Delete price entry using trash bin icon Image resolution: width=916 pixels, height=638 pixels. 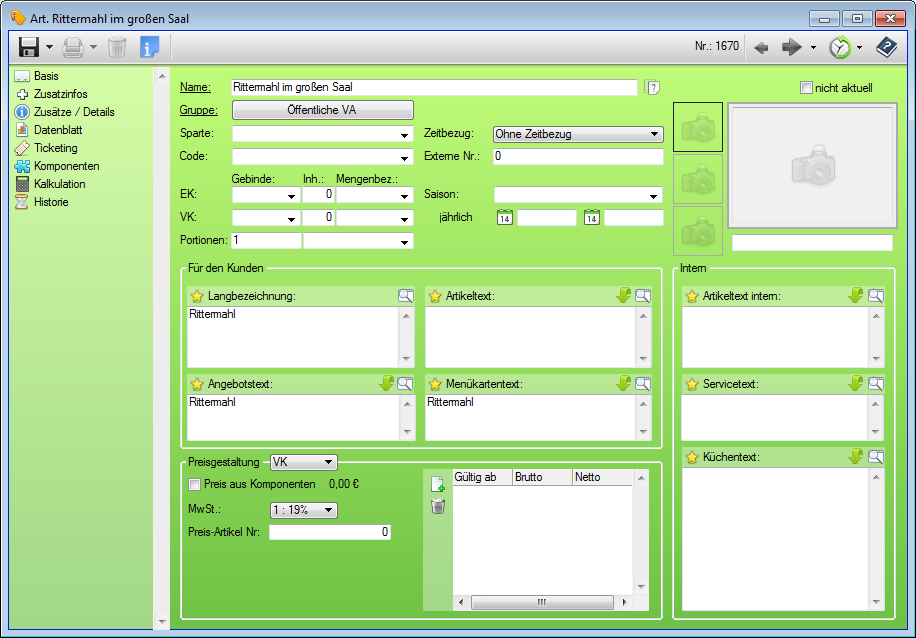pyautogui.click(x=437, y=506)
